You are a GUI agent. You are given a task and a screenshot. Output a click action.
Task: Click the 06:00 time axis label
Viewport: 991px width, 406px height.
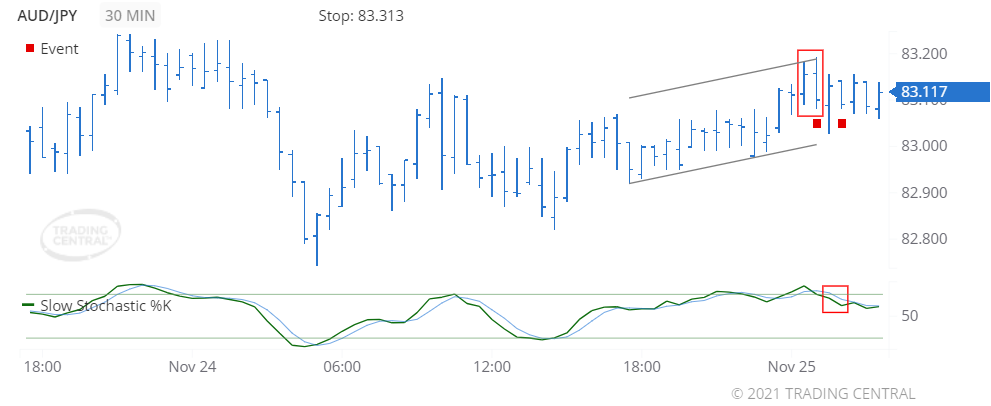(x=343, y=367)
